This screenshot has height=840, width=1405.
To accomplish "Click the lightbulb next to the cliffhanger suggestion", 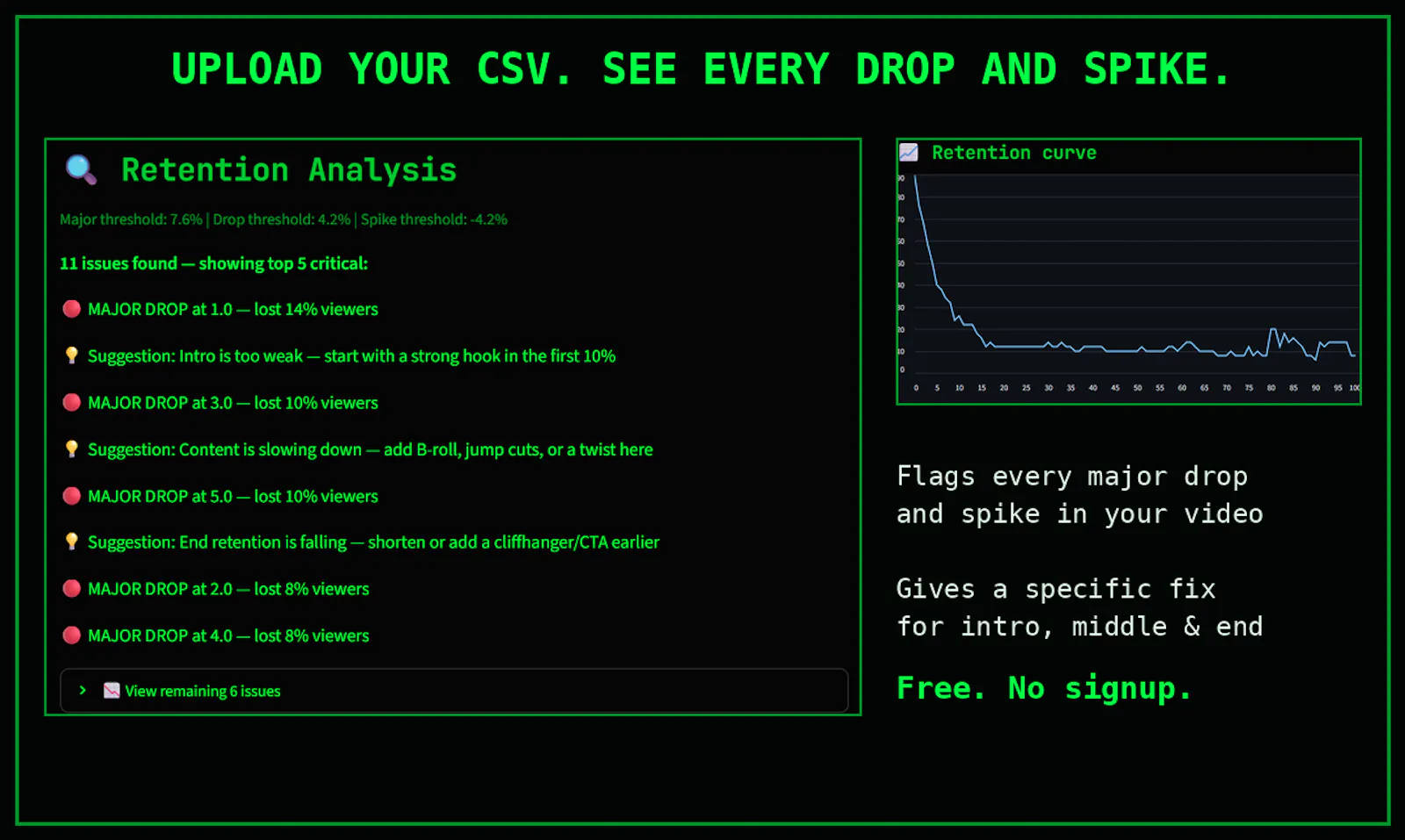I will click(x=72, y=542).
